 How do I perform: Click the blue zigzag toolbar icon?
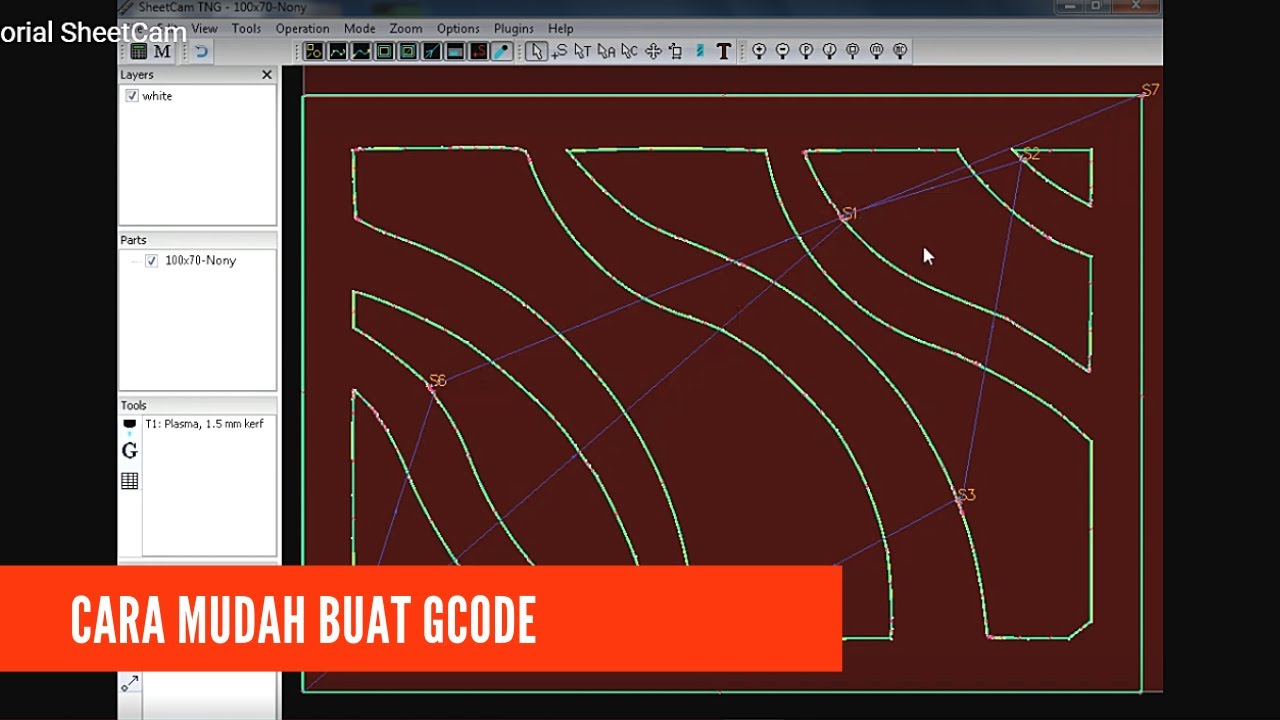pos(700,51)
